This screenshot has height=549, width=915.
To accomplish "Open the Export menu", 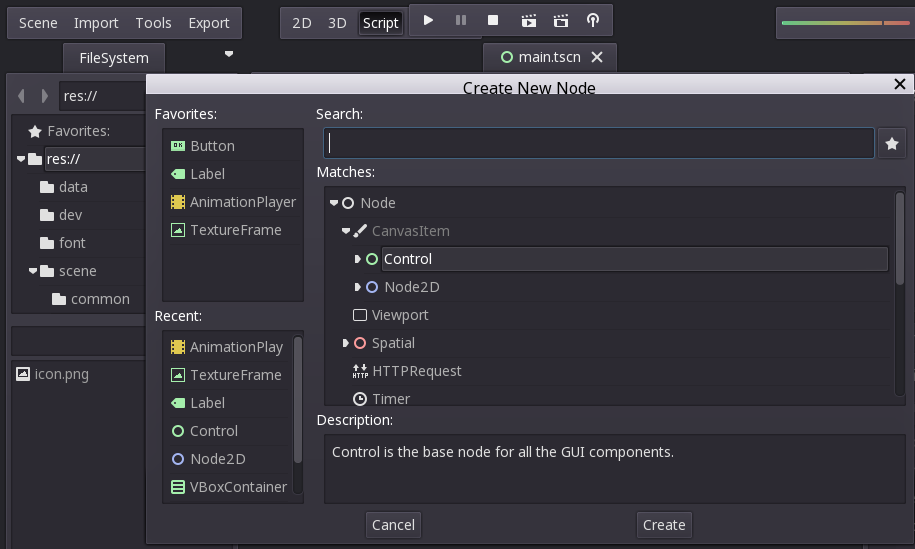I will [x=208, y=23].
